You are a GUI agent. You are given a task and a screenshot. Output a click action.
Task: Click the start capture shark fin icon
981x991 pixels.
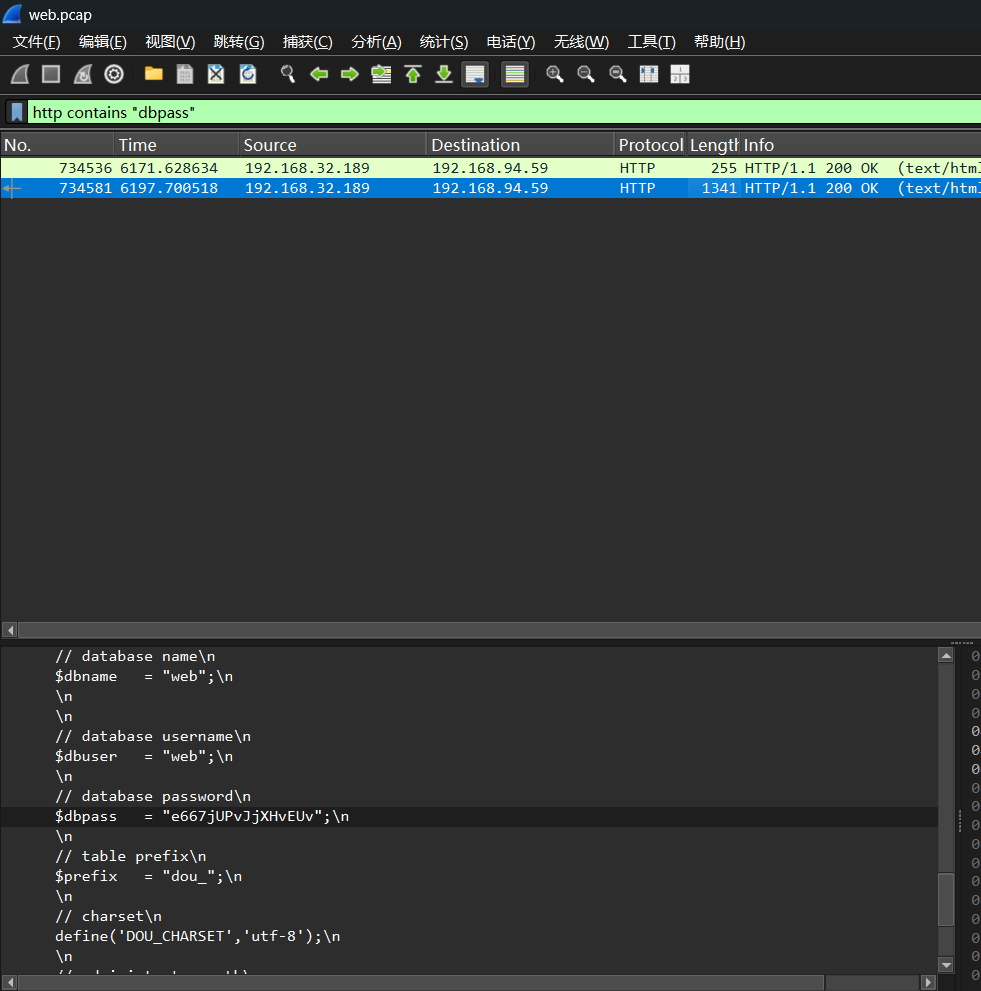[20, 74]
